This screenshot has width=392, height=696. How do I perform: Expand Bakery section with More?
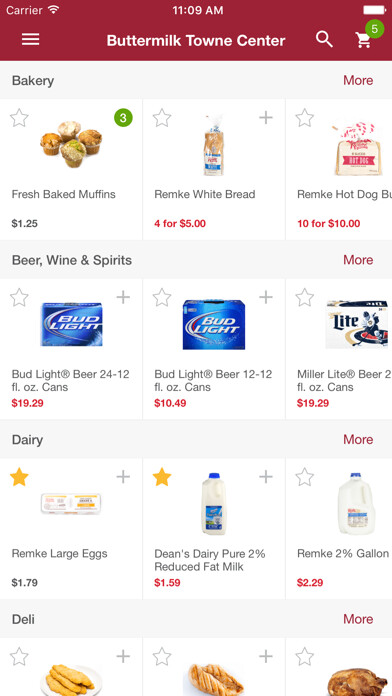point(358,80)
